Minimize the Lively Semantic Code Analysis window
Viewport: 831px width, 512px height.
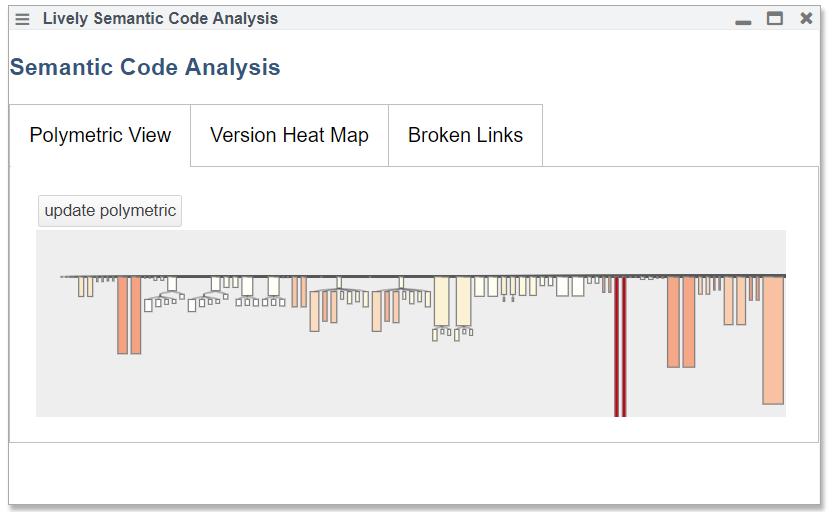(743, 20)
